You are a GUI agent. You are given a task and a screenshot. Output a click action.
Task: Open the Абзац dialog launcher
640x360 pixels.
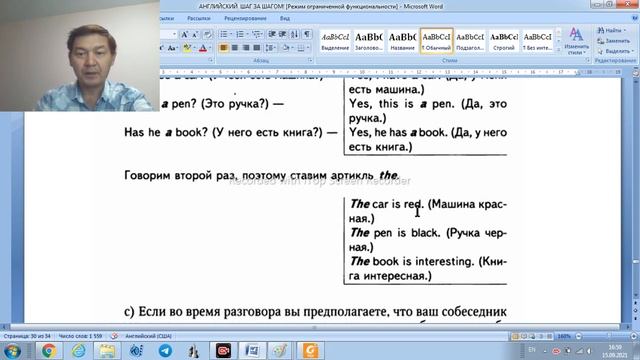pyautogui.click(x=310, y=60)
